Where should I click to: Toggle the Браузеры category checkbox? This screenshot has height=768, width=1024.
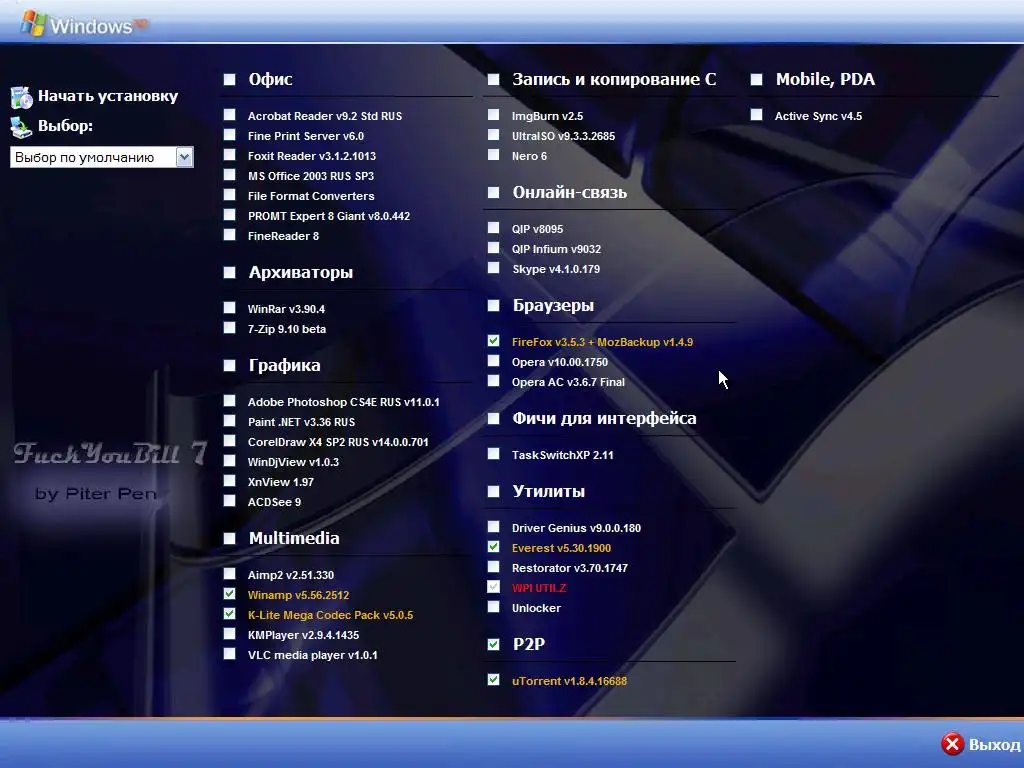point(494,306)
